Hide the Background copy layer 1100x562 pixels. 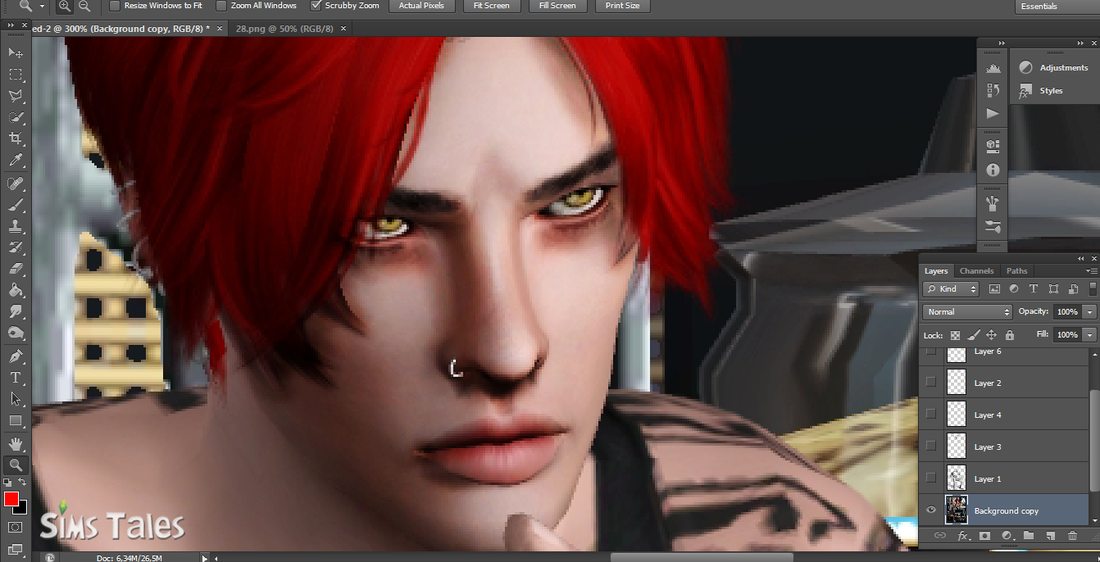coord(931,510)
